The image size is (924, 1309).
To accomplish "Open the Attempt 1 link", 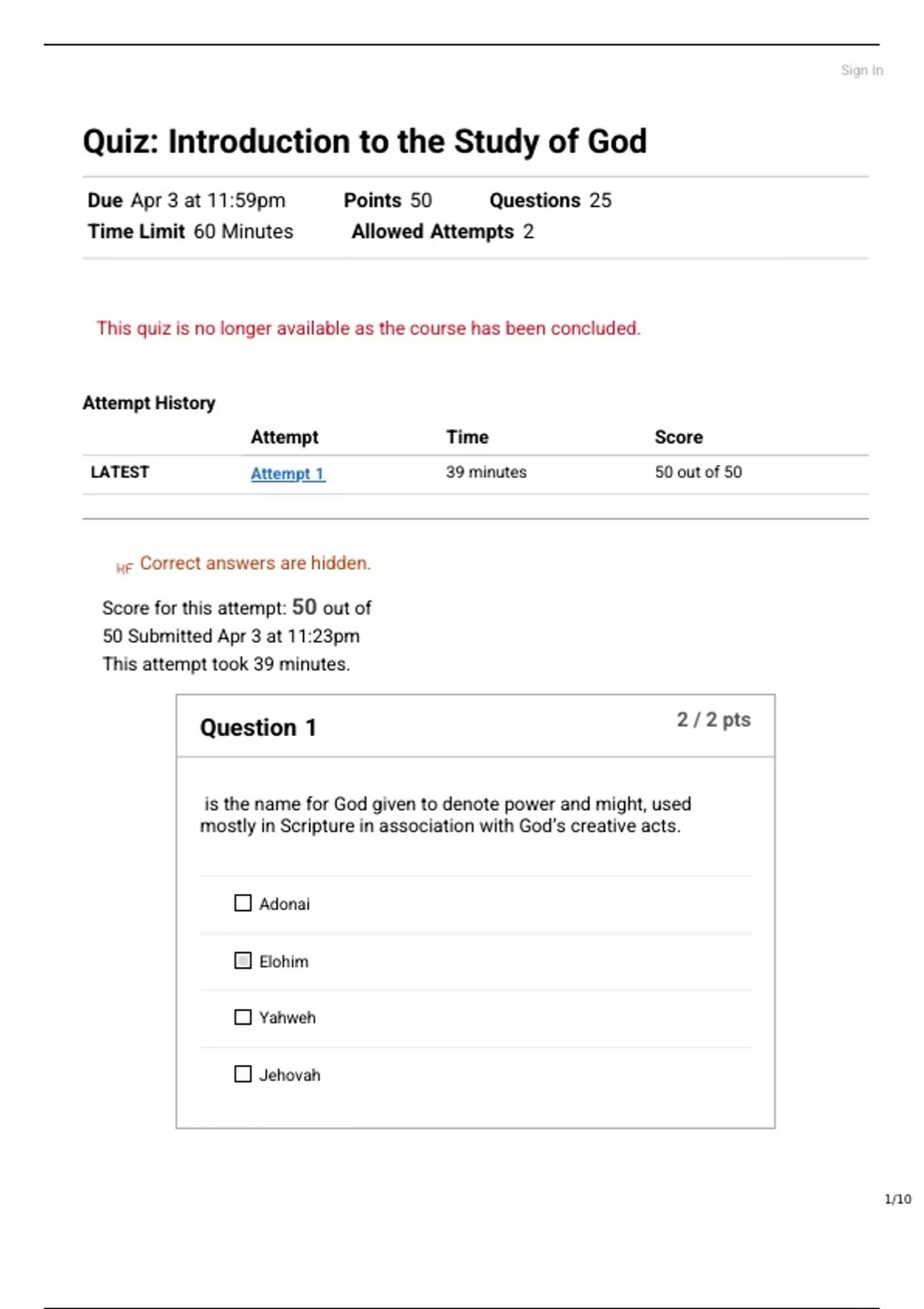I will click(x=287, y=474).
